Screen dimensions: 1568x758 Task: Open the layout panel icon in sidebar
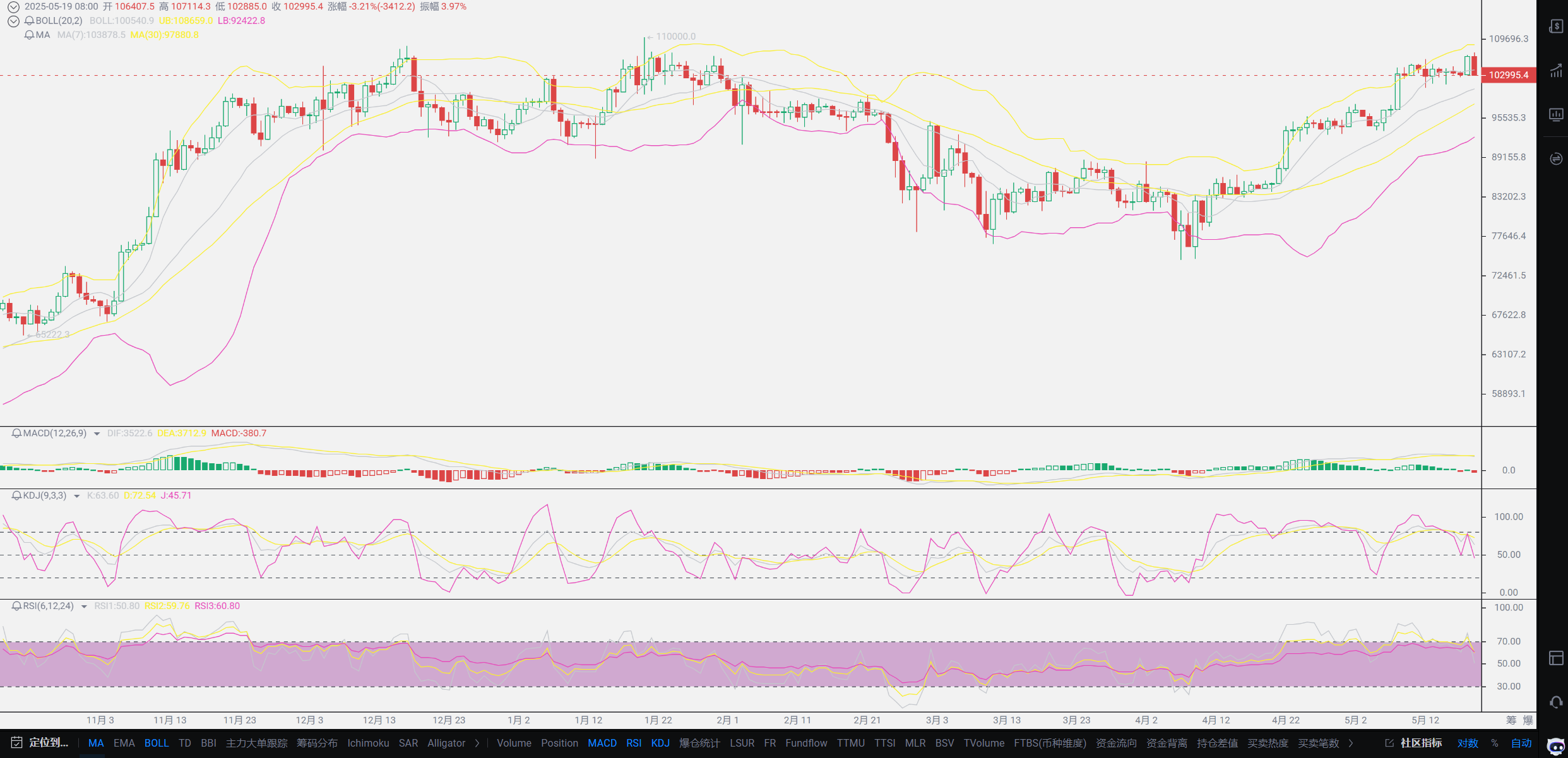click(1556, 658)
